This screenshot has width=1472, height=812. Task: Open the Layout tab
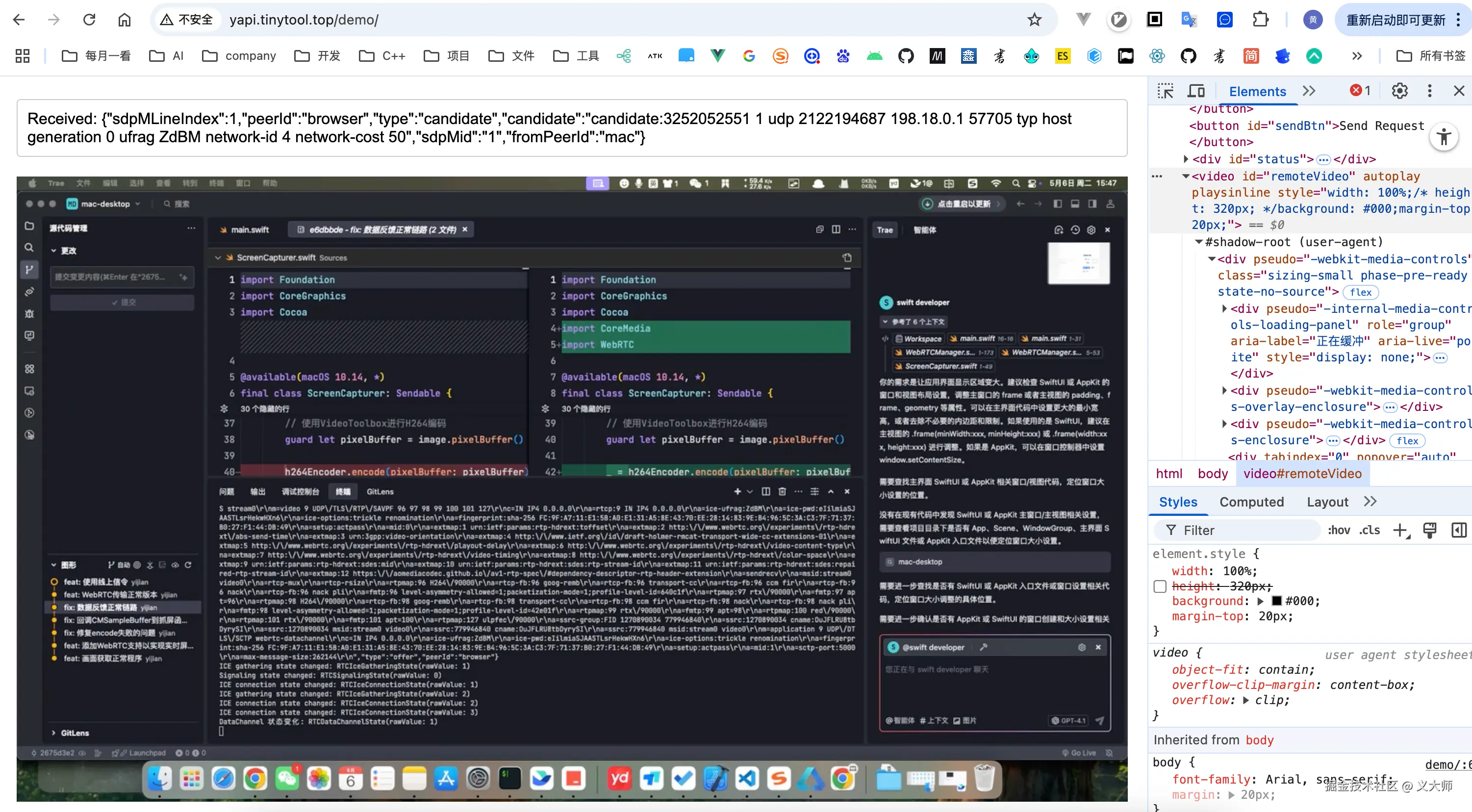coord(1327,502)
